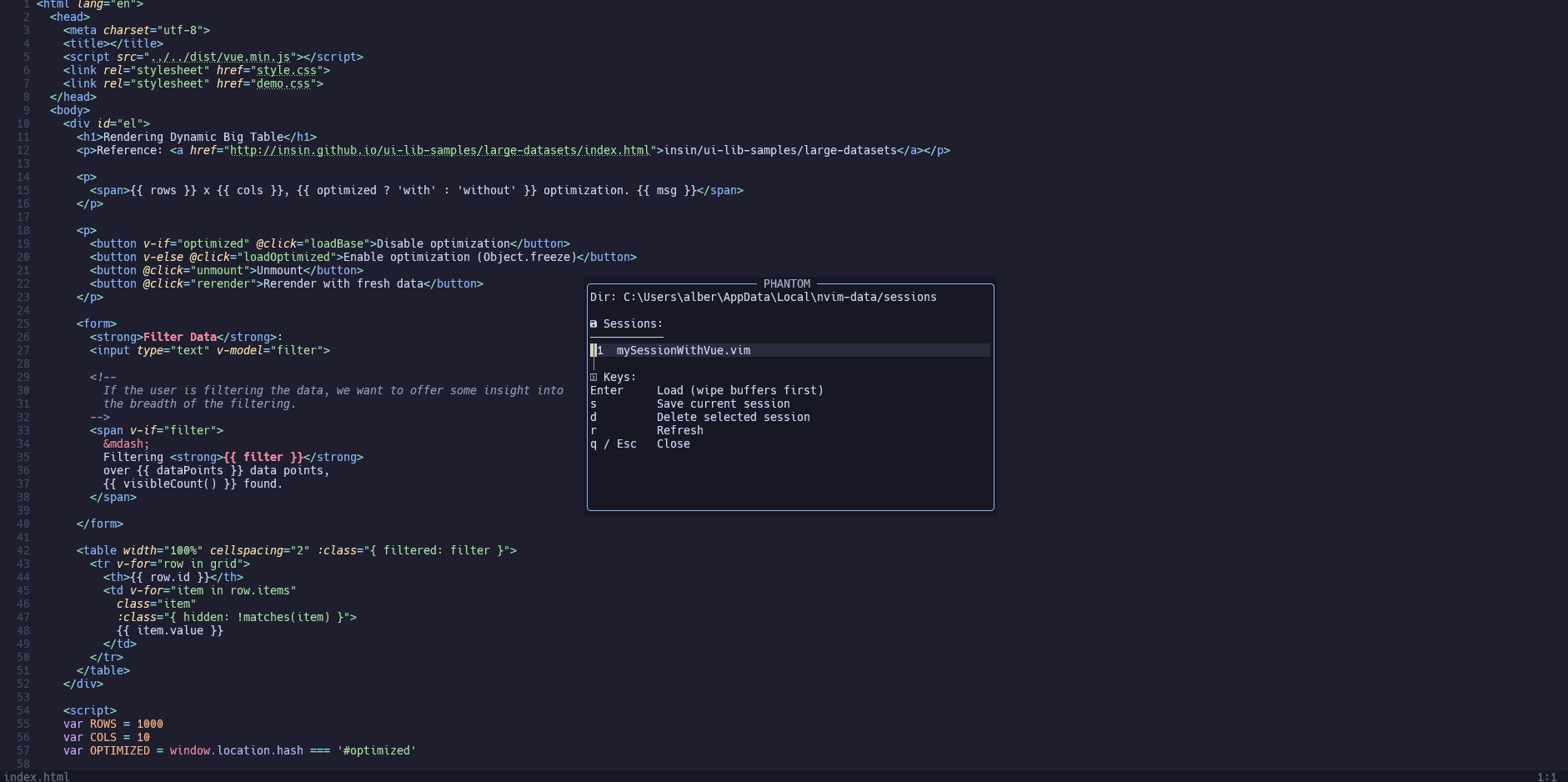This screenshot has width=1568, height=782.
Task: Click the style.css stylesheet href
Action: 287,71
